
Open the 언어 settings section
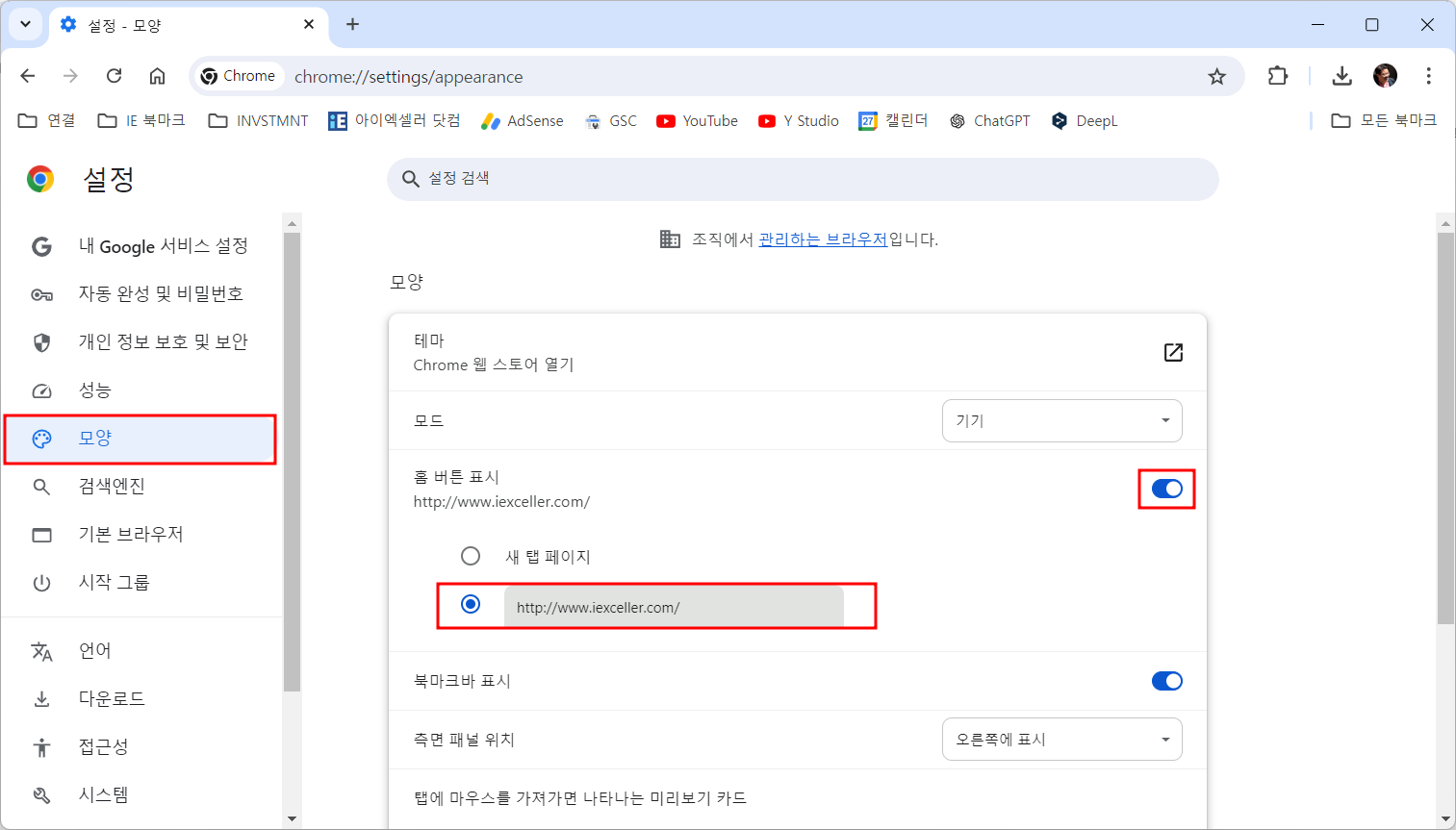click(140, 651)
